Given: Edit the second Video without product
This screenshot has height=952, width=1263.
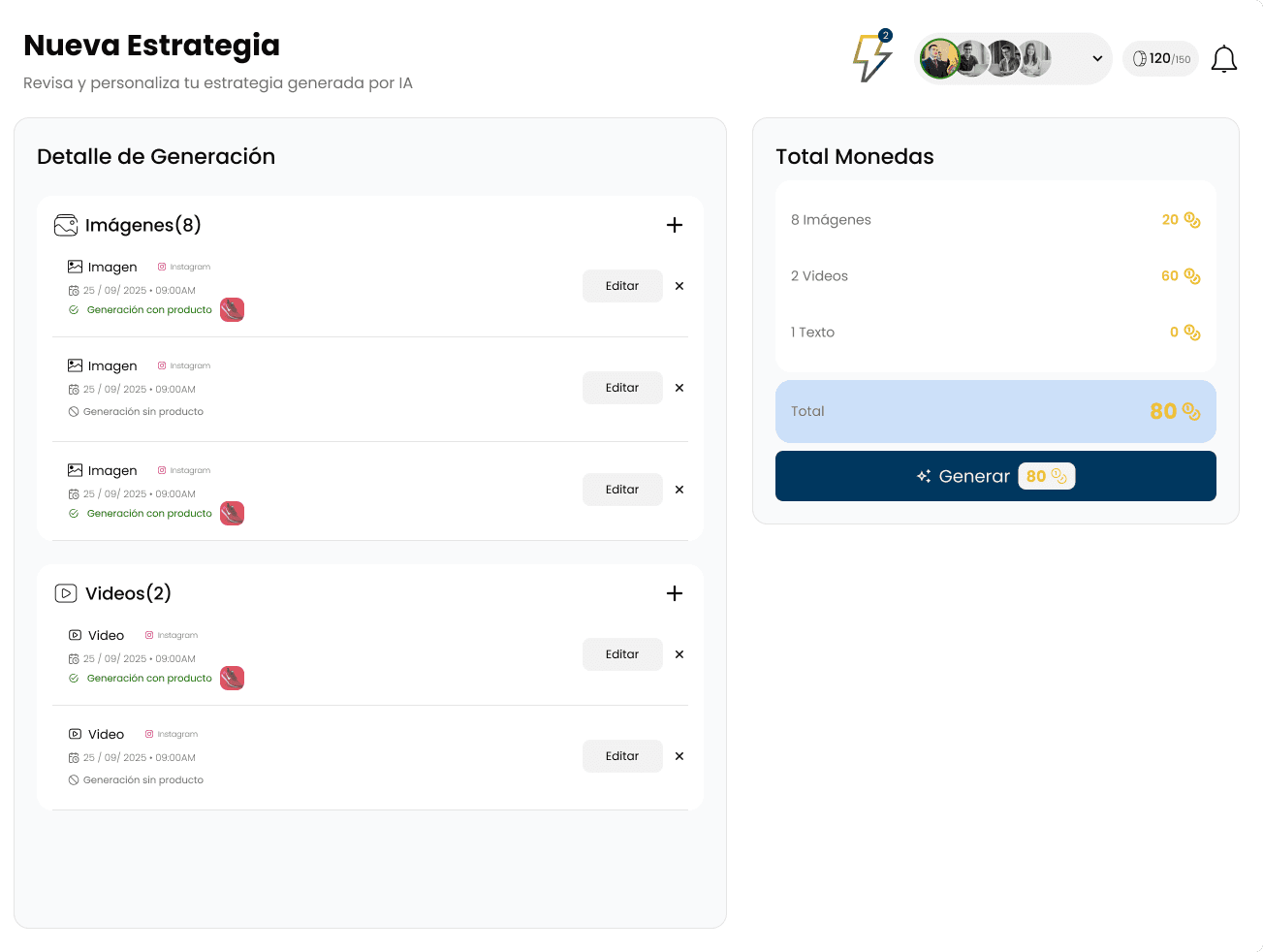Looking at the screenshot, I should (622, 756).
